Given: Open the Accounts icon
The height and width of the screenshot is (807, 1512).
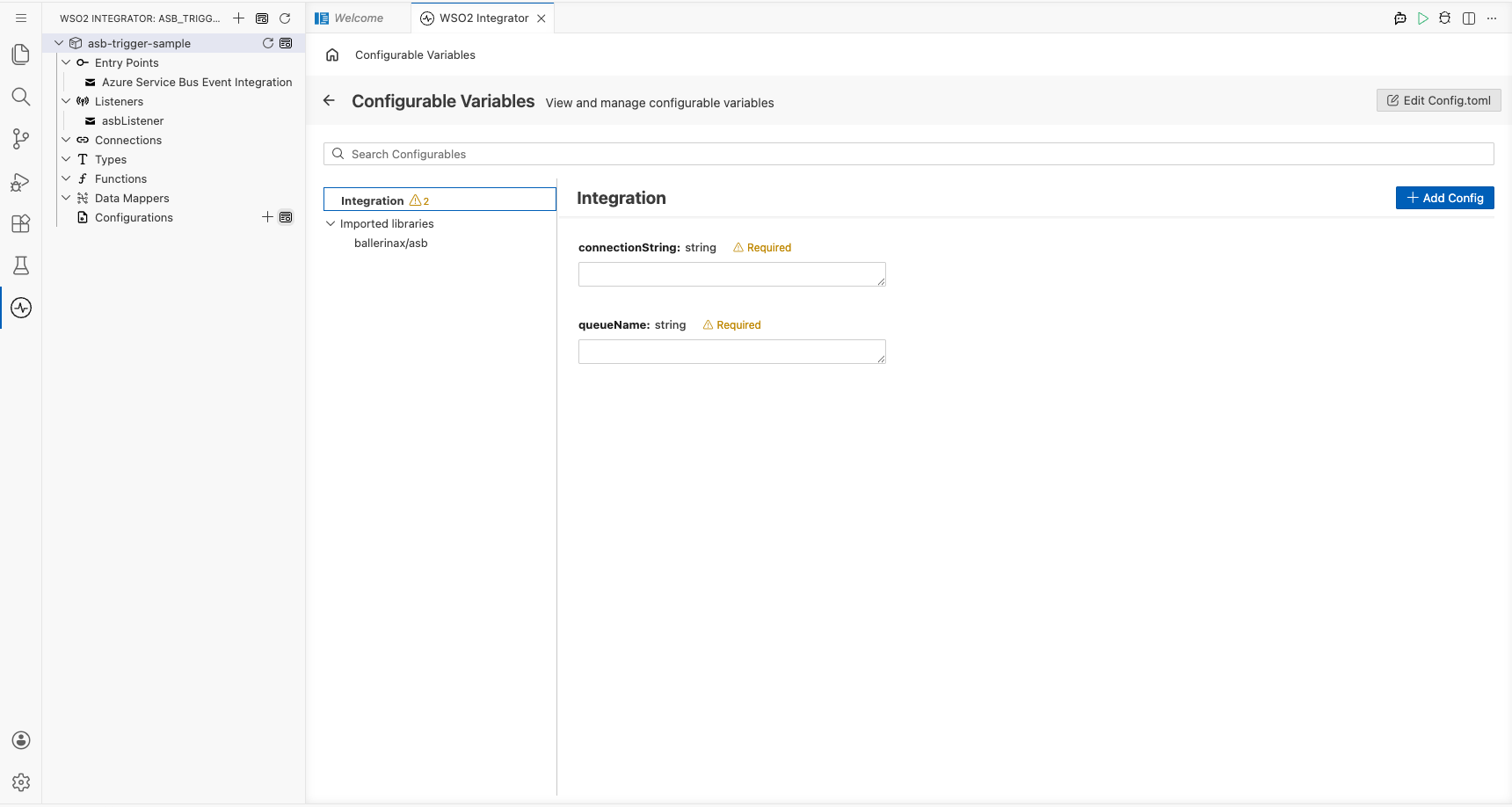Looking at the screenshot, I should (21, 740).
